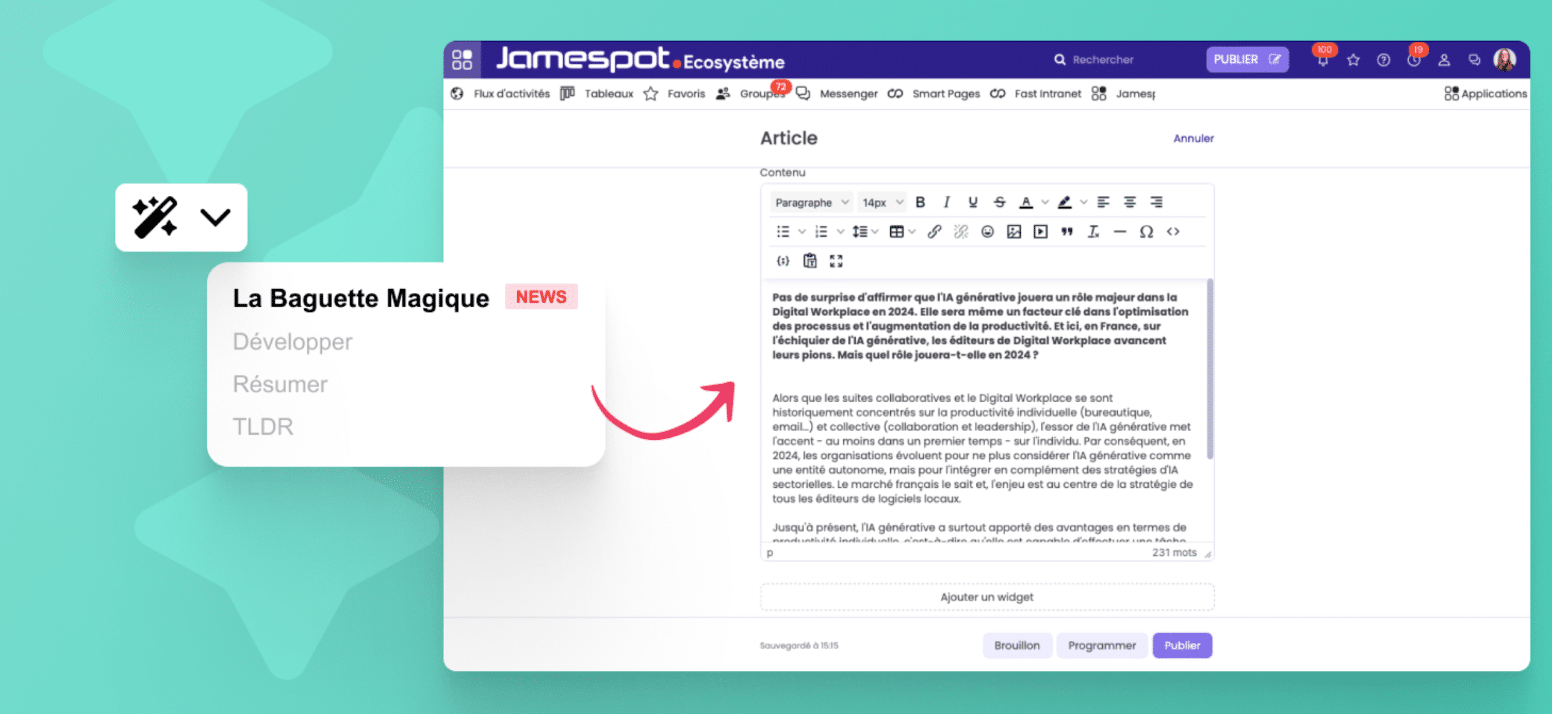Image resolution: width=1552 pixels, height=714 pixels.
Task: Paste as text using clipboard icon
Action: tap(810, 261)
